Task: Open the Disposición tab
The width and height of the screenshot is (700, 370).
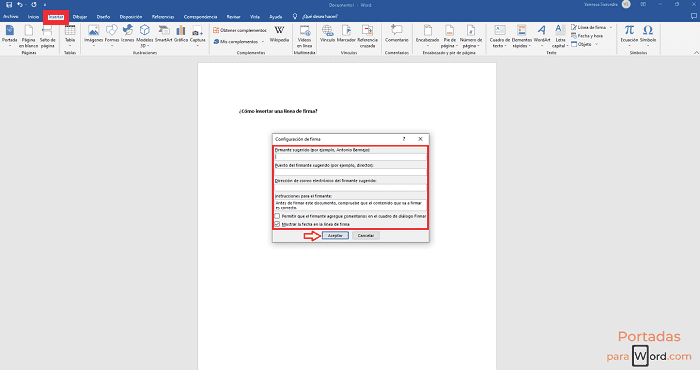Action: (131, 17)
